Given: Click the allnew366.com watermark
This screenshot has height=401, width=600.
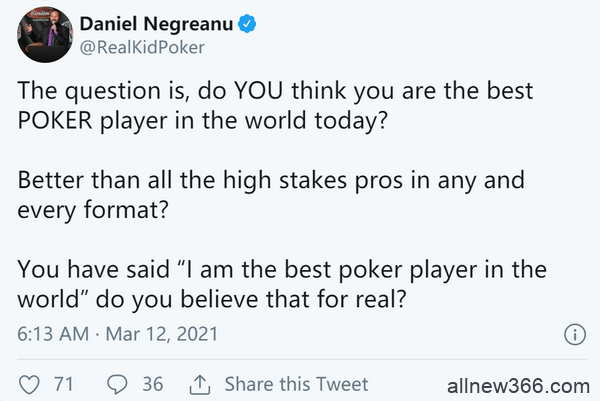Looking at the screenshot, I should pyautogui.click(x=519, y=385).
